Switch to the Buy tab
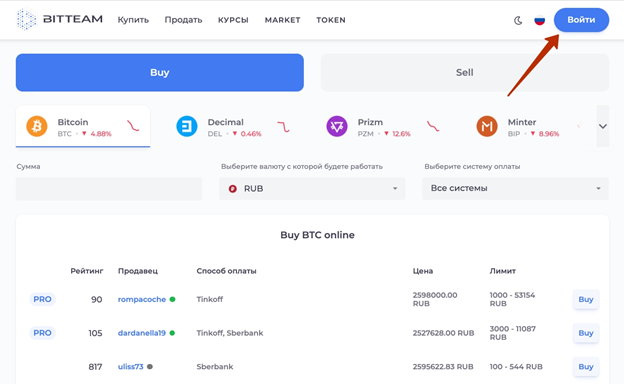 [x=160, y=72]
